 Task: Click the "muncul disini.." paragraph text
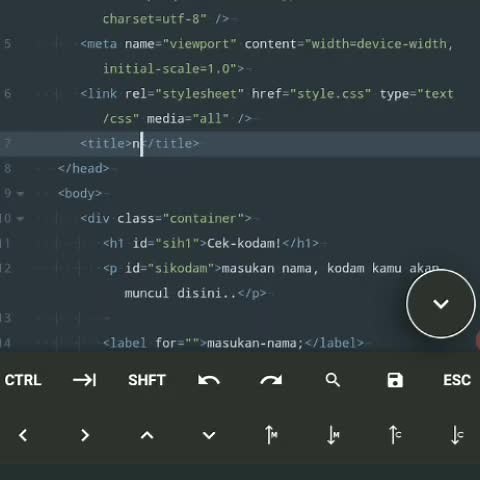(180, 293)
